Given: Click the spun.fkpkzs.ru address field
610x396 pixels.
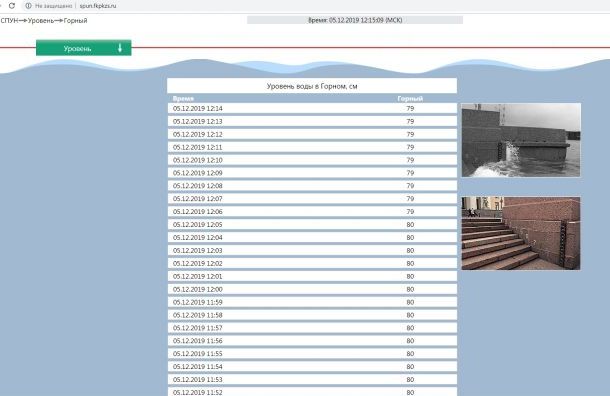Looking at the screenshot, I should click(x=98, y=6).
